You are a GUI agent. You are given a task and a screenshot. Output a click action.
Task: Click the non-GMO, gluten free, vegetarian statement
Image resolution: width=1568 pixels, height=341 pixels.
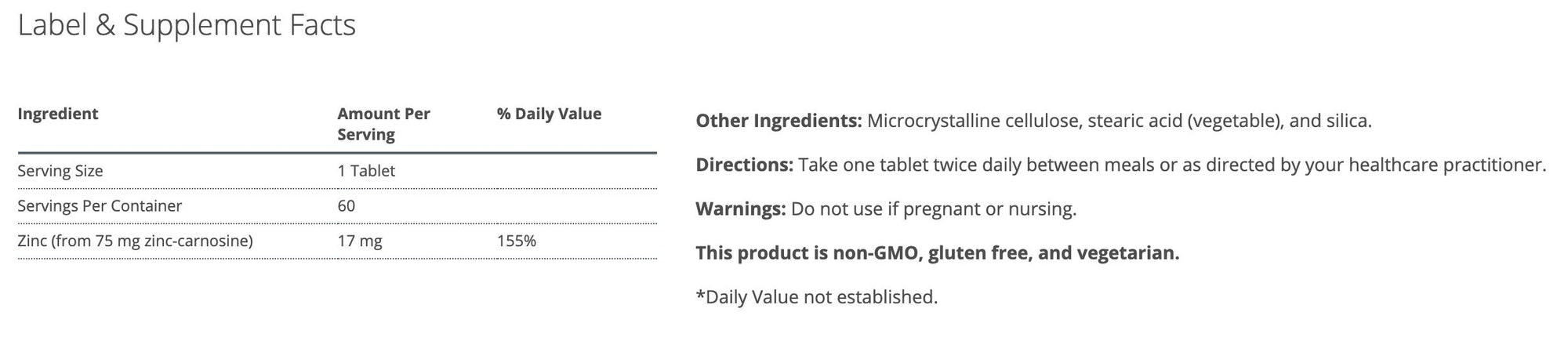tap(938, 253)
